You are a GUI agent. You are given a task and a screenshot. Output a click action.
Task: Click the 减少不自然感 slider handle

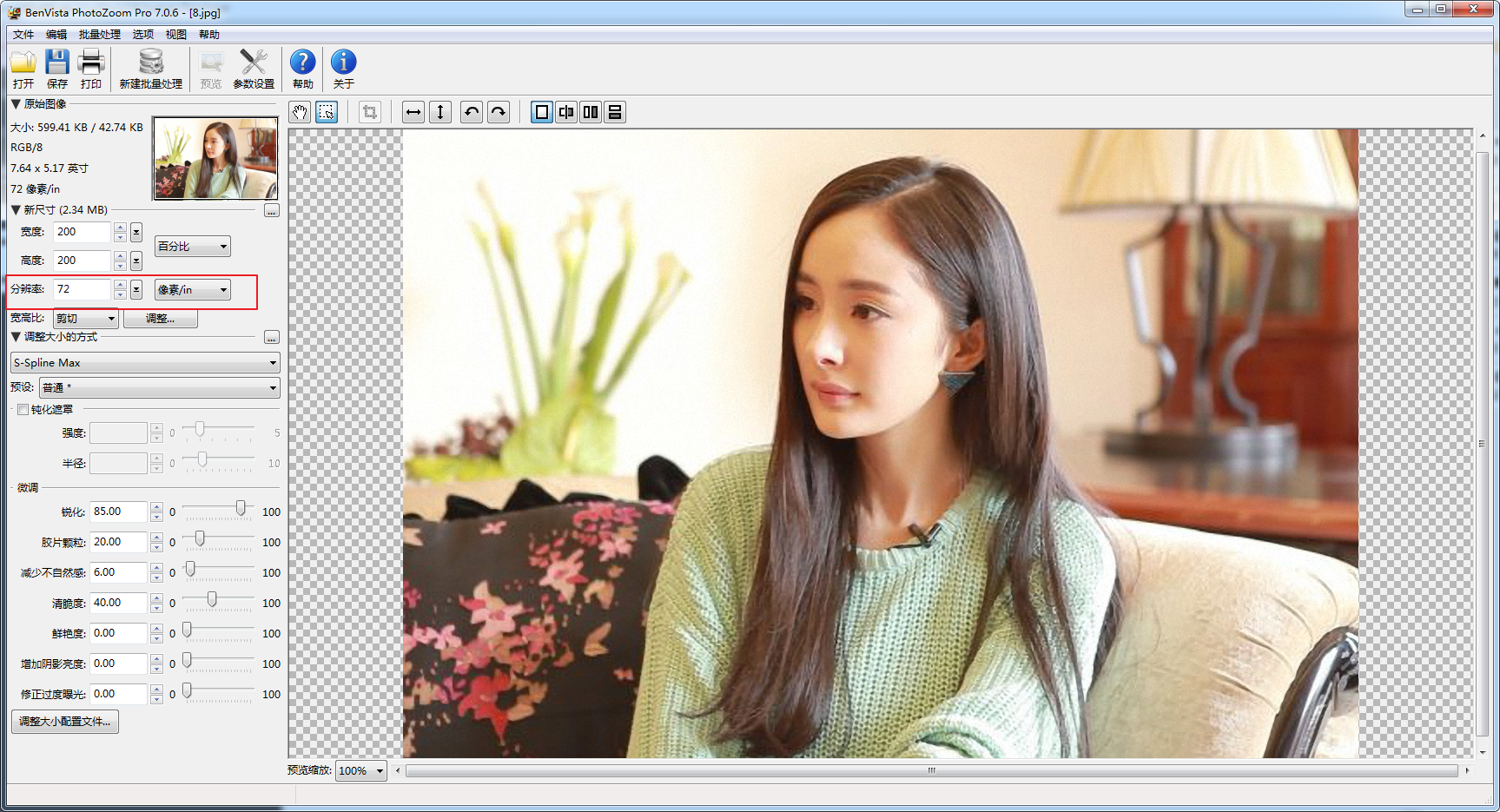(x=190, y=569)
